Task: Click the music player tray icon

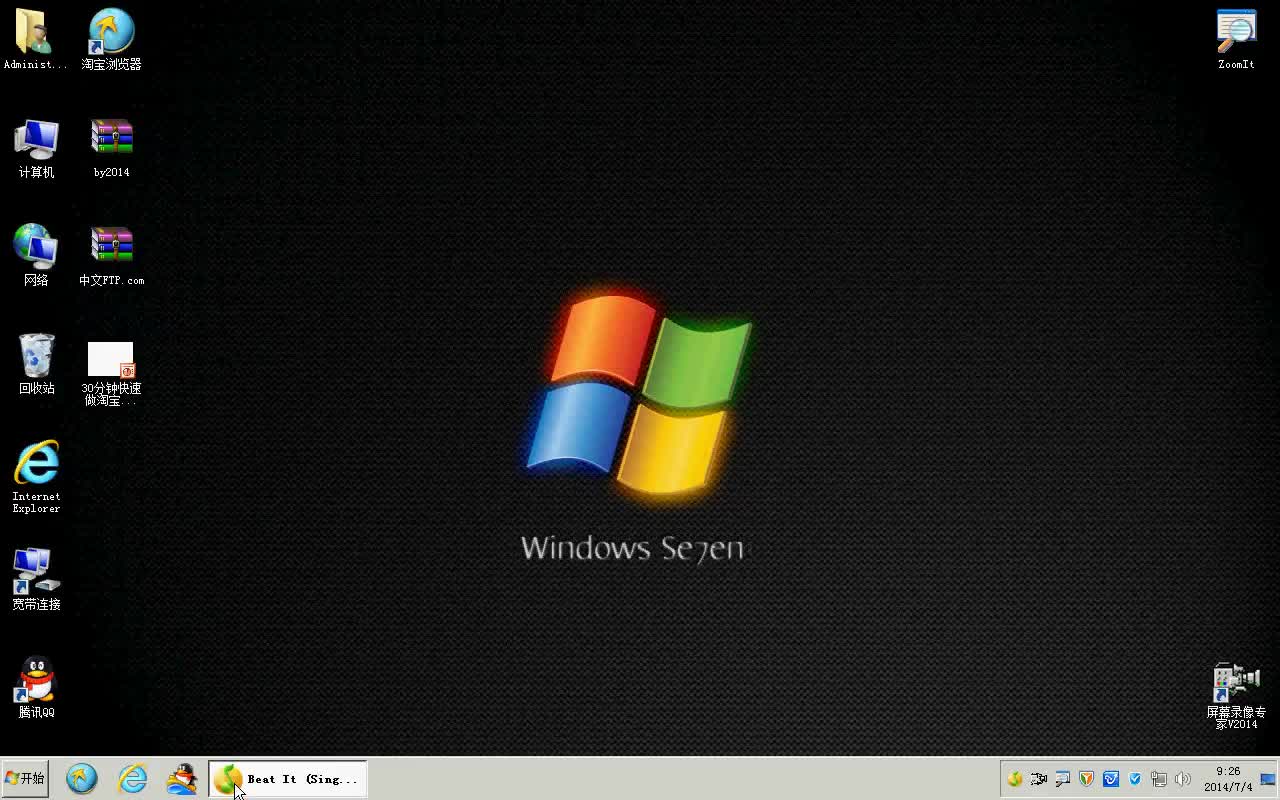Action: coord(1015,779)
